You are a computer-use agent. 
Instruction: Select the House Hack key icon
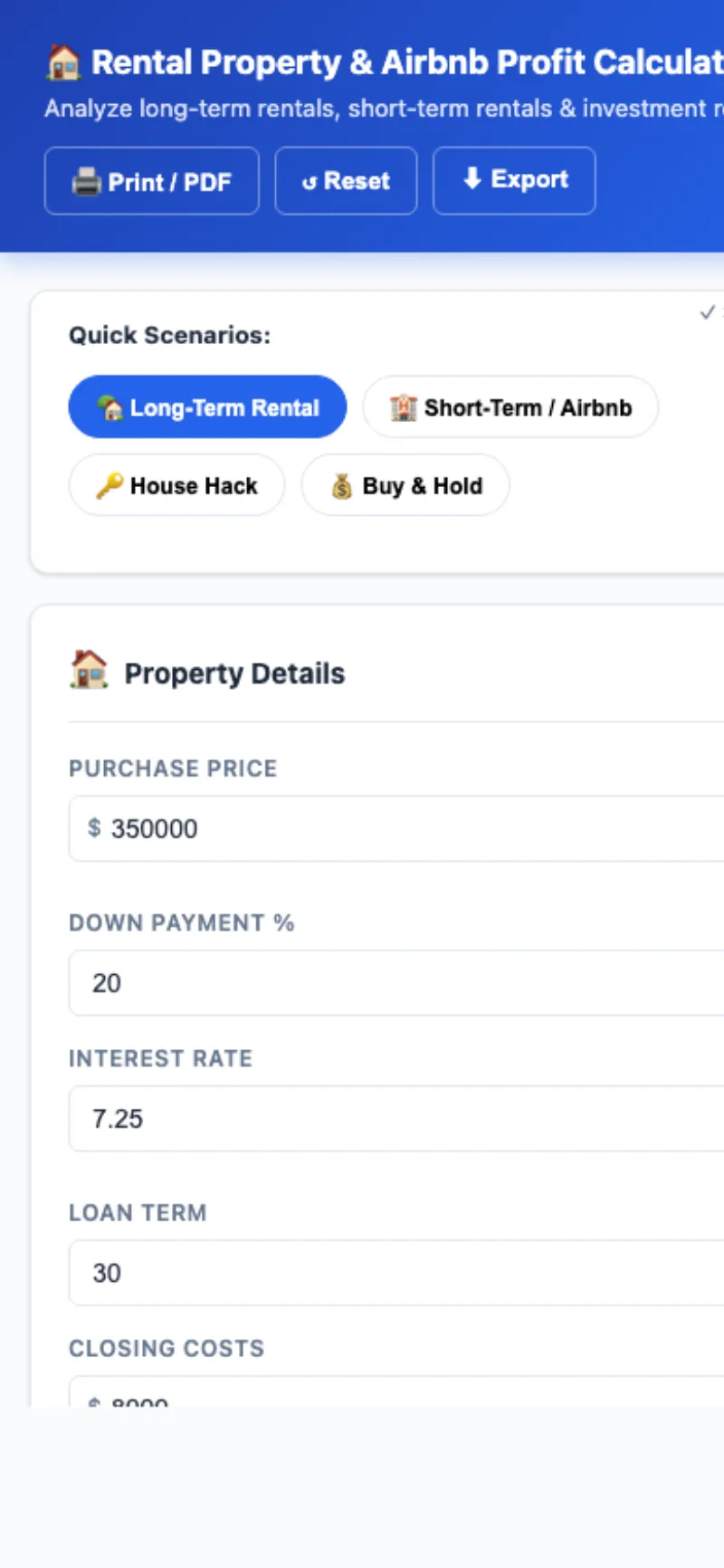pyautogui.click(x=110, y=486)
